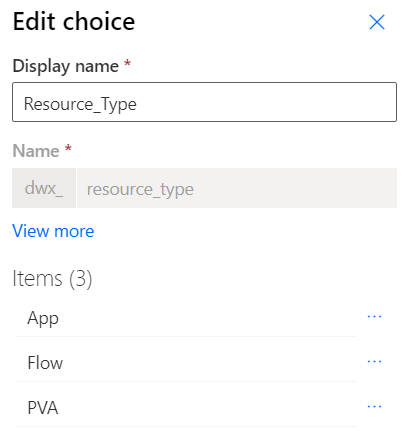Click the red asterisk beside Display name

tap(127, 63)
